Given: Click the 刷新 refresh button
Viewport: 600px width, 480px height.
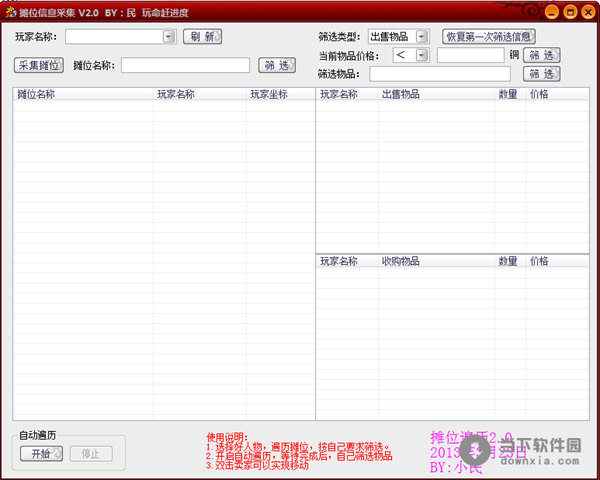Looking at the screenshot, I should pyautogui.click(x=201, y=36).
